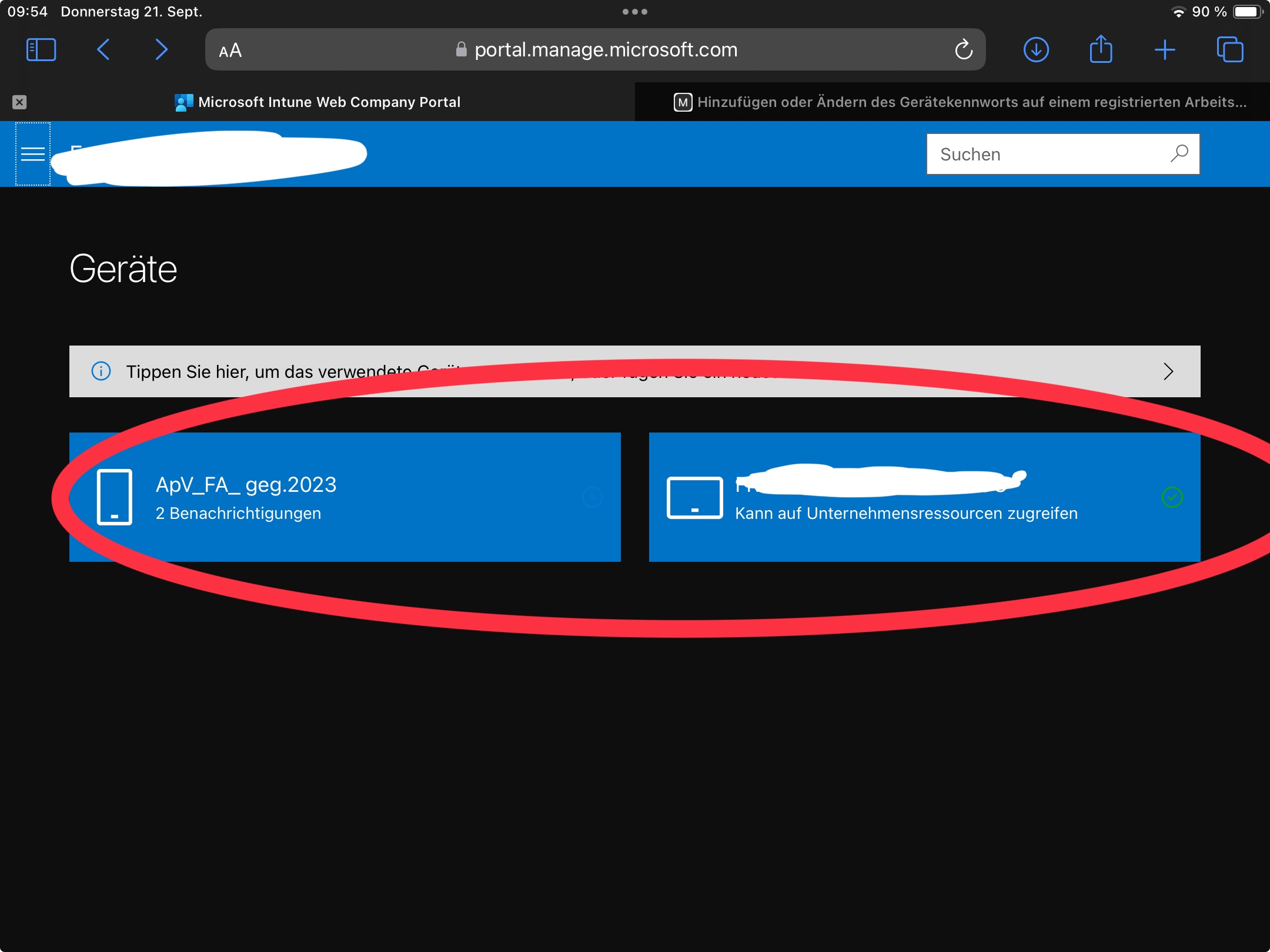
Task: Close the Intune Company Portal tab
Action: [x=19, y=102]
